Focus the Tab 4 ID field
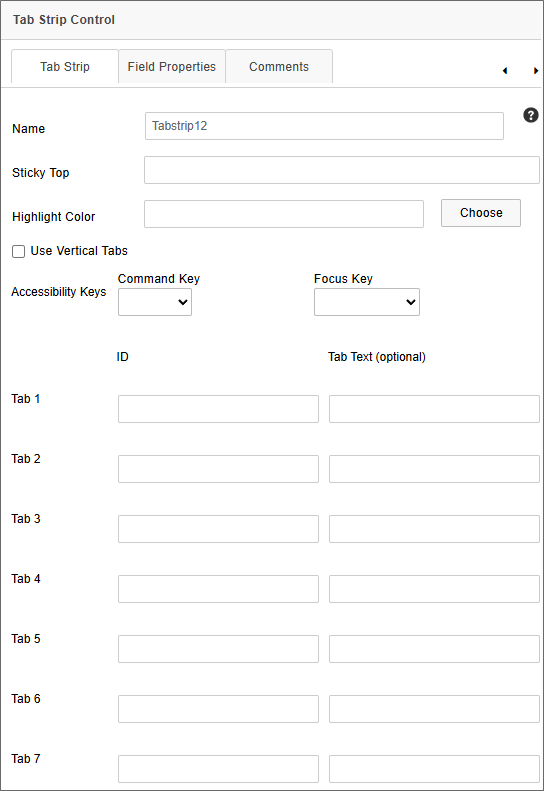544x791 pixels. click(x=219, y=589)
